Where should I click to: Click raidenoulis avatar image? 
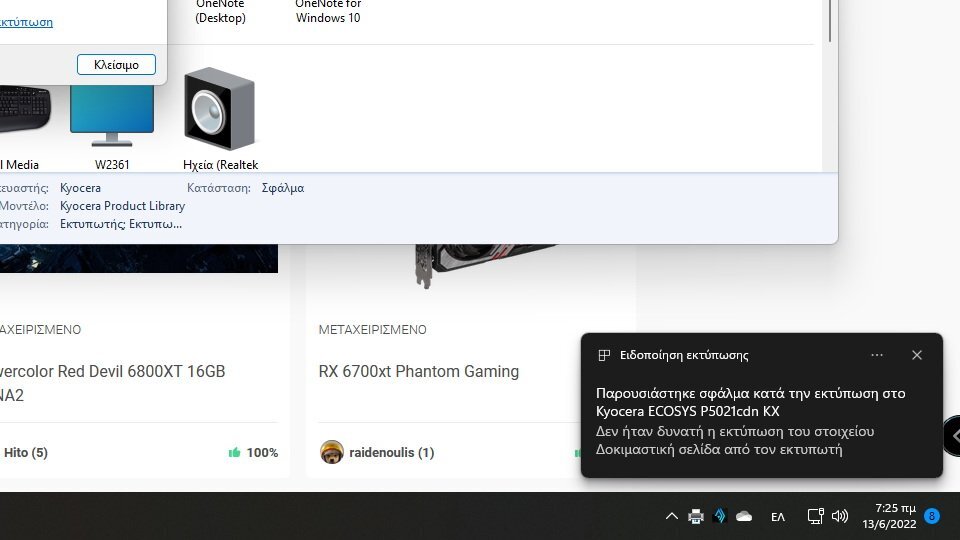coord(332,452)
